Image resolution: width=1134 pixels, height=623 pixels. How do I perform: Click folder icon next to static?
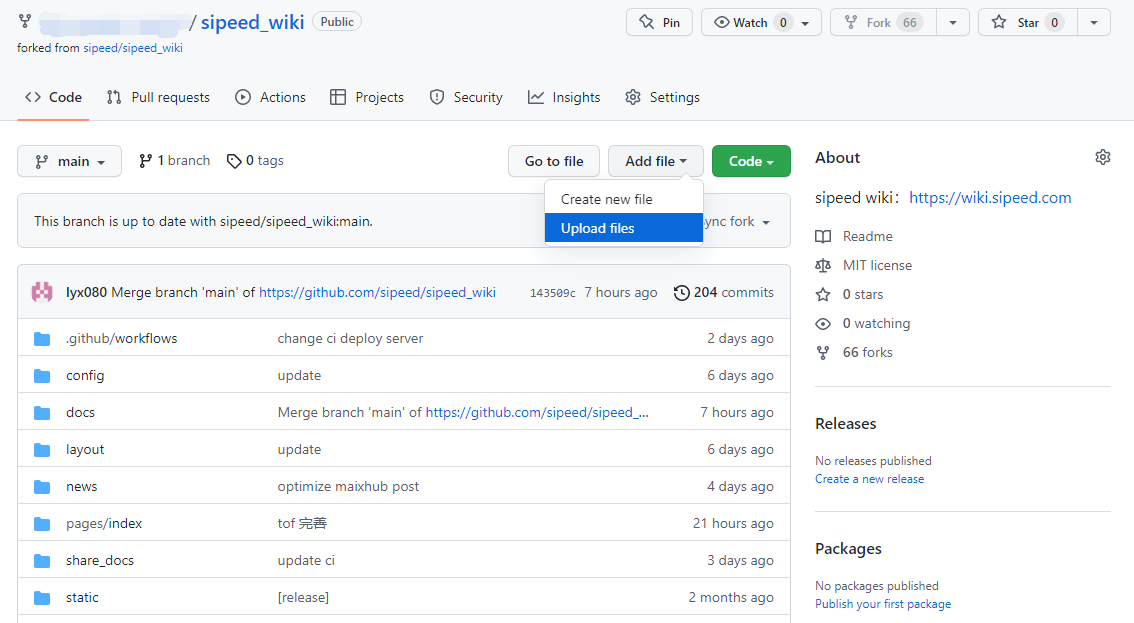coord(42,598)
